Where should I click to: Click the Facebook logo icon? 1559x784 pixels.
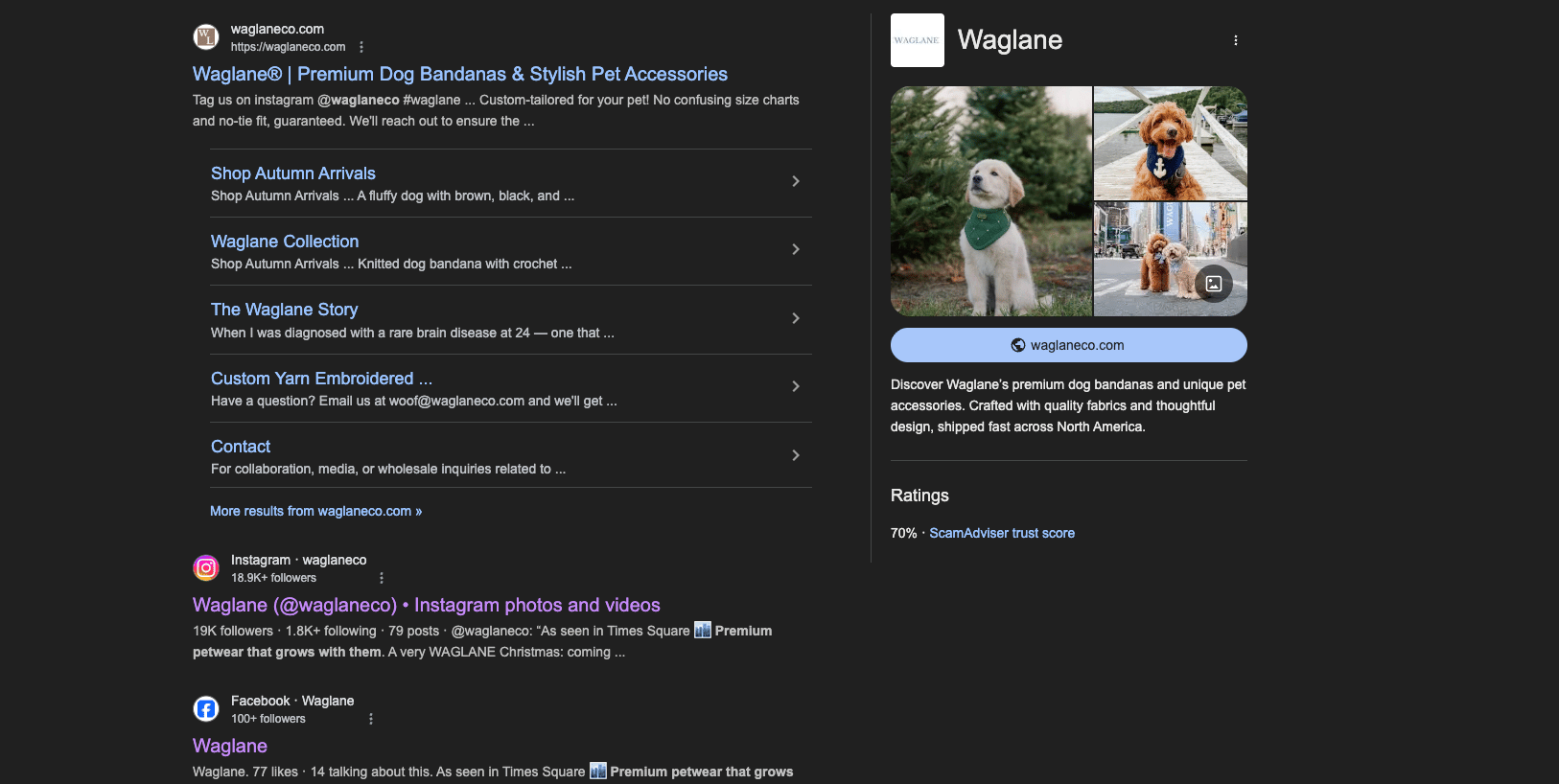click(x=206, y=709)
